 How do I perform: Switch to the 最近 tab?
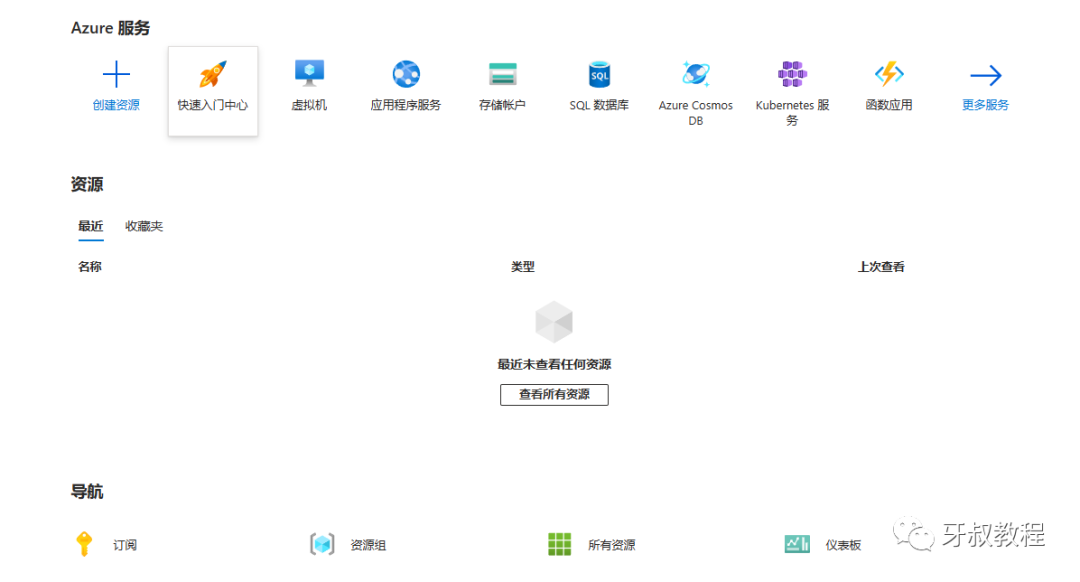[91, 227]
